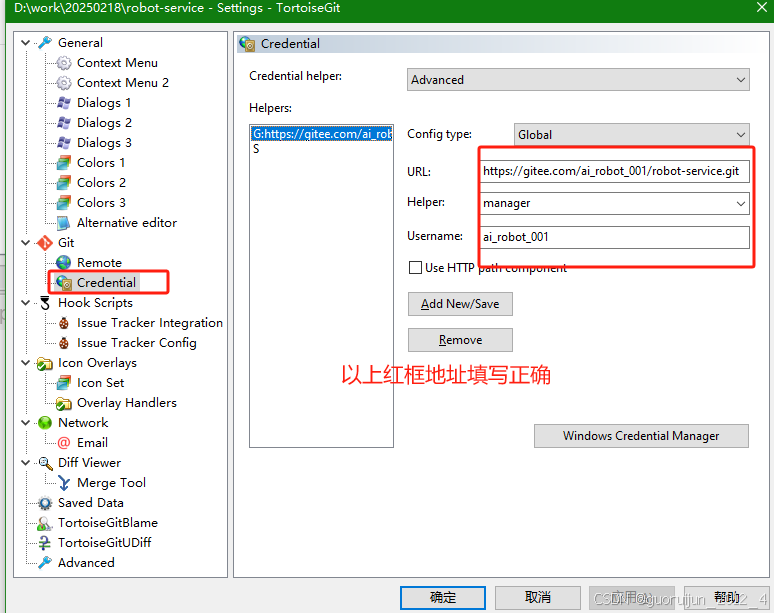Screen dimensions: 774x613
Task: Select the G:https://gitee.com helper entry
Action: click(x=321, y=134)
